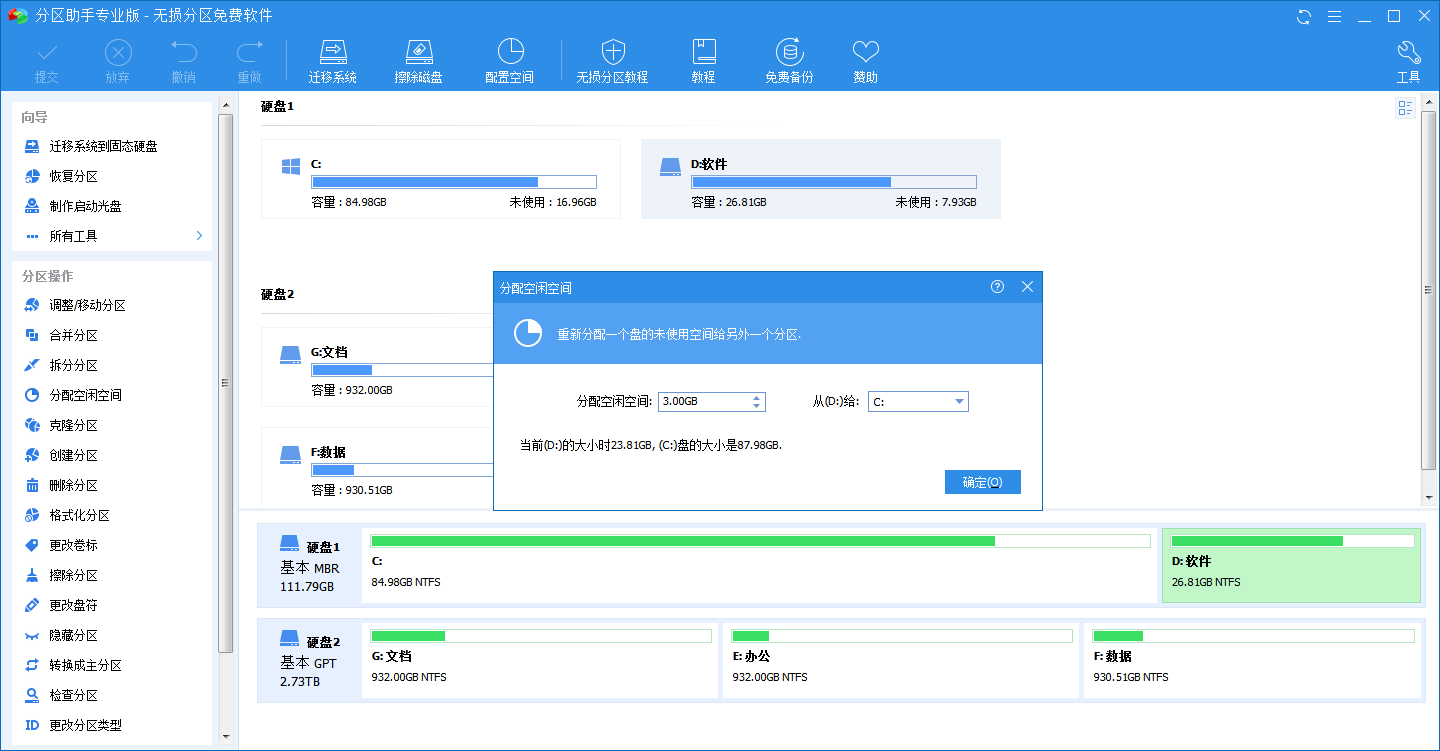
Task: Click the disk list scrollbar down arrow
Action: click(1429, 497)
